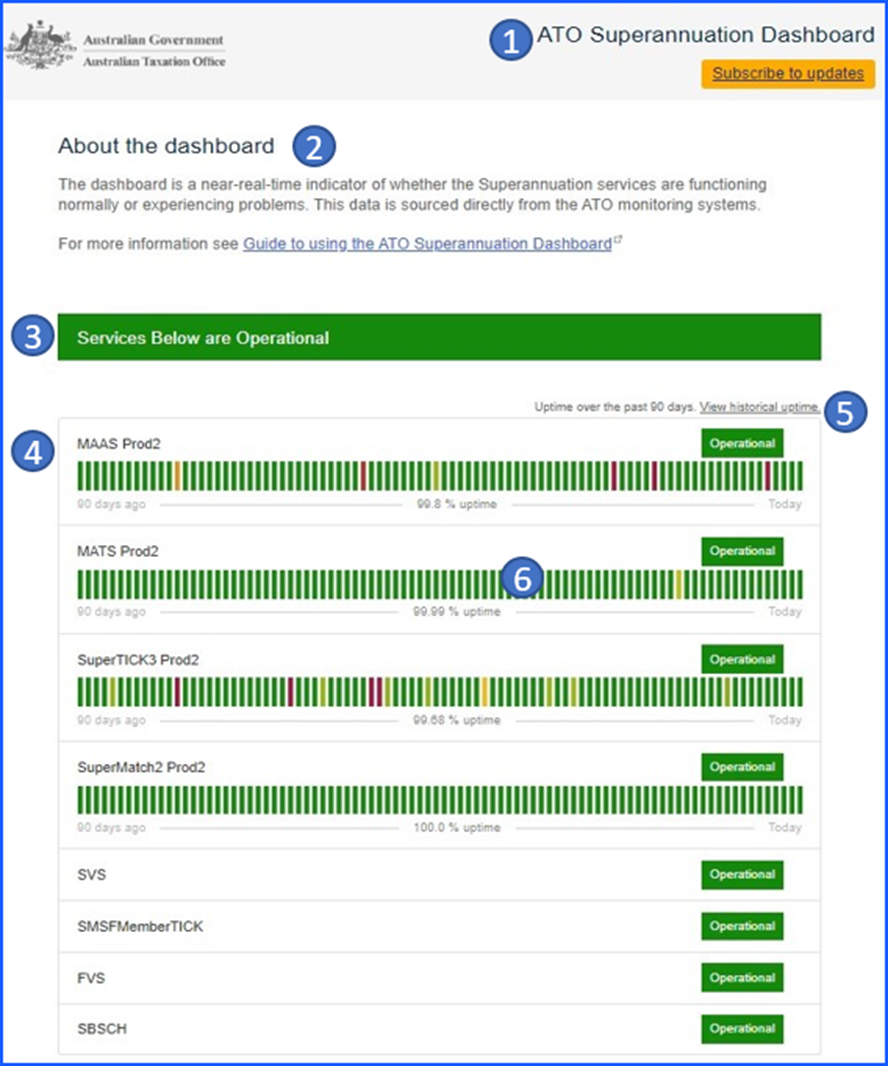Screen dimensions: 888x1066
Task: Open the Guide to using the ATO Superannuation Dashboard
Action: pyautogui.click(x=426, y=243)
